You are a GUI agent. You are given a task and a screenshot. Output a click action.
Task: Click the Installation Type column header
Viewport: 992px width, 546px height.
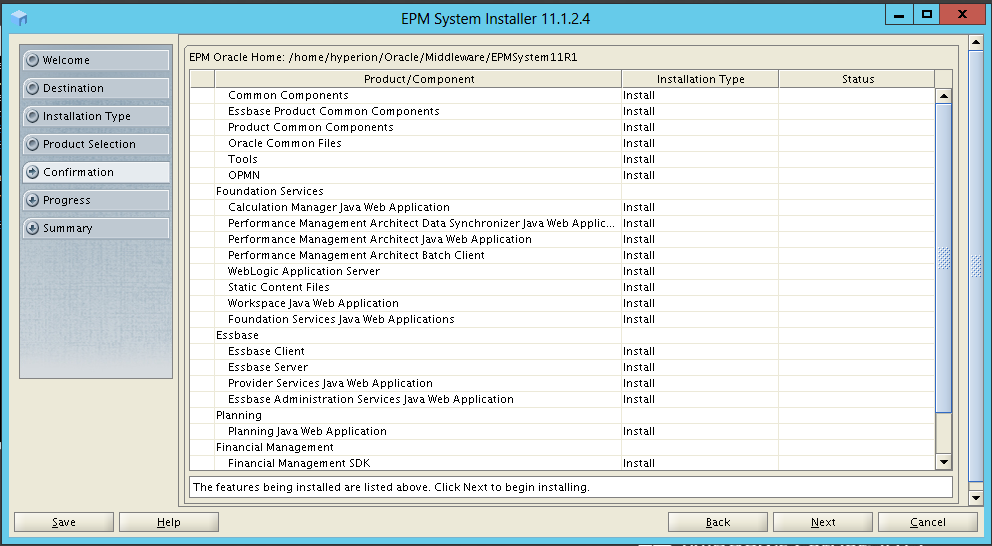(x=700, y=79)
